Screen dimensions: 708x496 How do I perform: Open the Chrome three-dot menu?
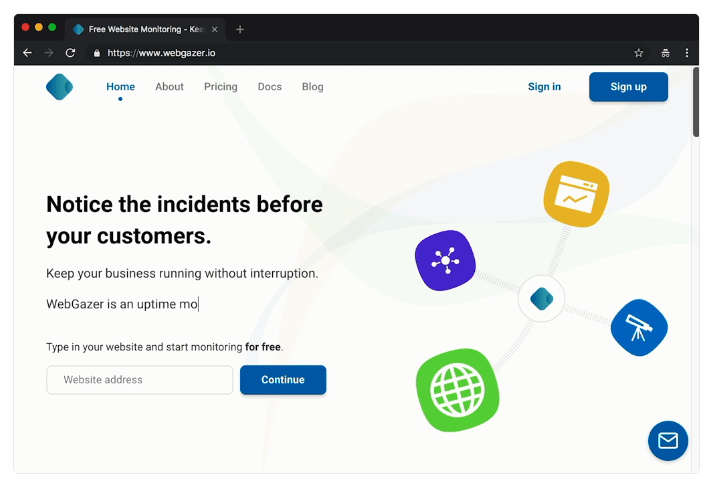point(687,53)
